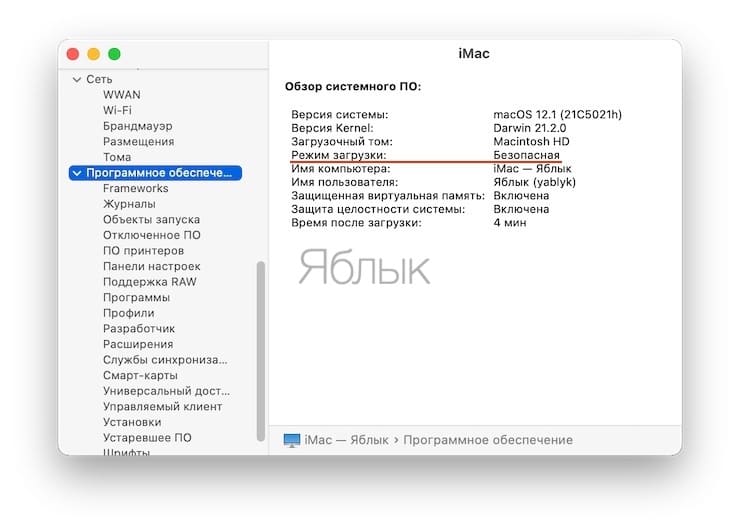Open Управляемый клиент entry

click(x=162, y=406)
